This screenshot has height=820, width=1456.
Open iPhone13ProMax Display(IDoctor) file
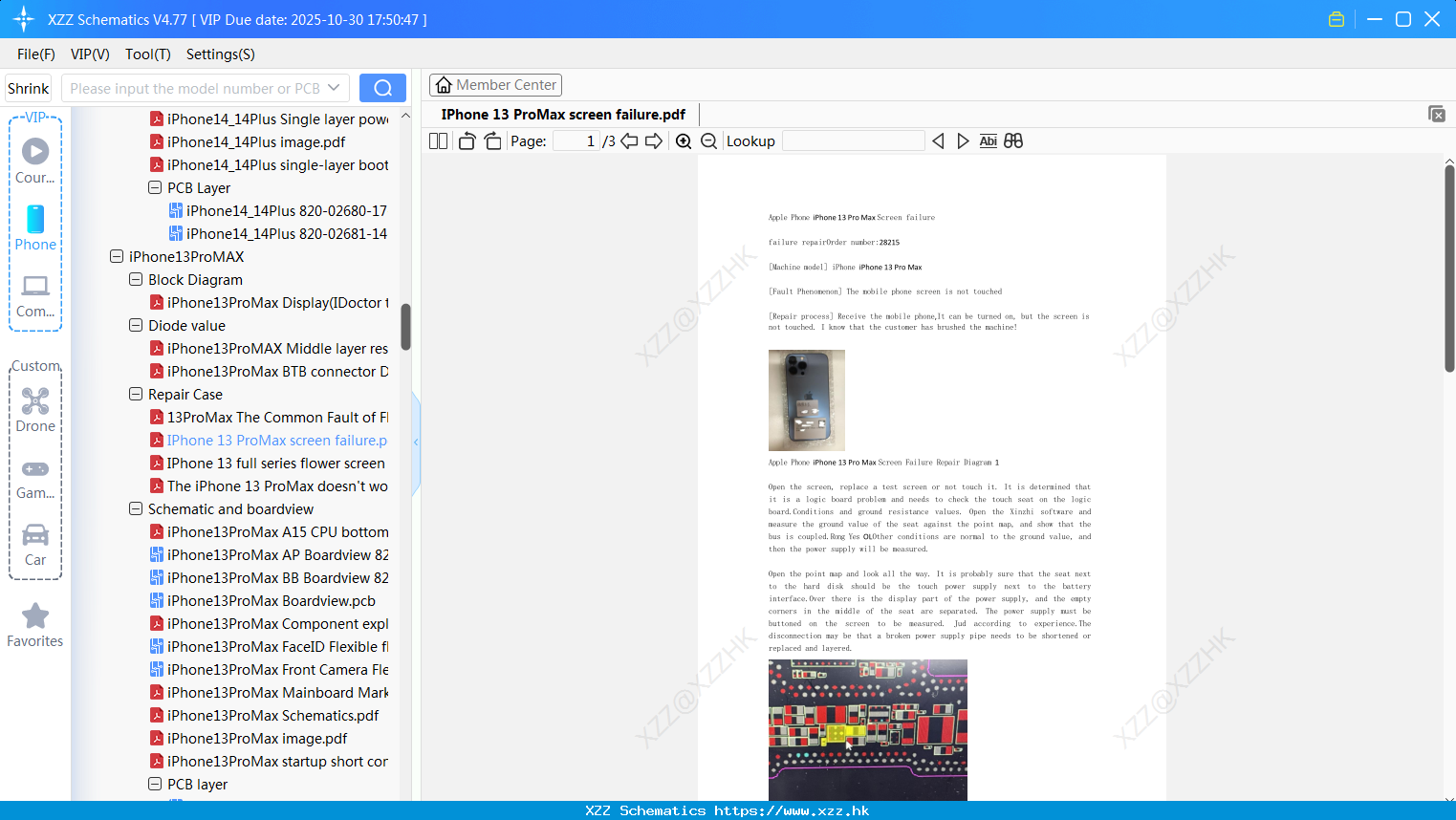(x=269, y=303)
